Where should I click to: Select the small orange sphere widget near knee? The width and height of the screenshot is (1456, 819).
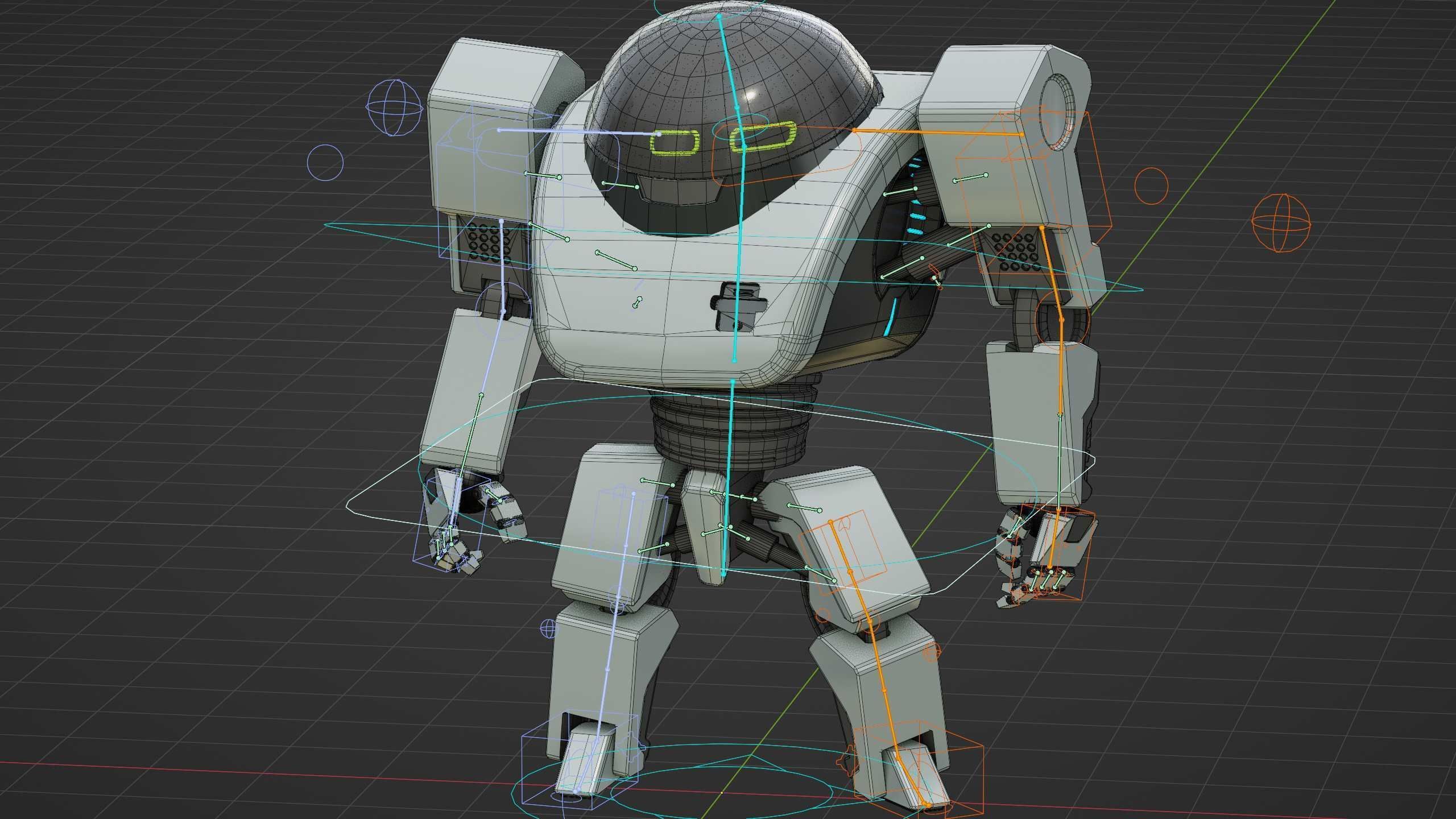pyautogui.click(x=931, y=652)
